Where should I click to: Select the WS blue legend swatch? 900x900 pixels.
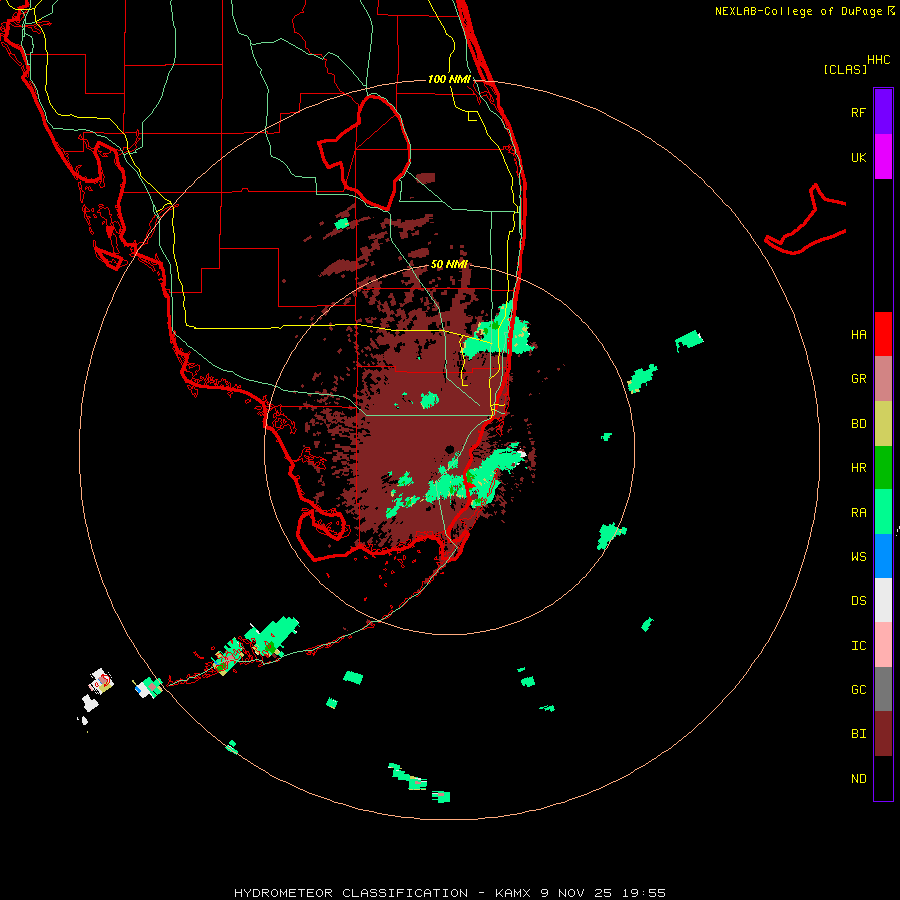pos(883,556)
